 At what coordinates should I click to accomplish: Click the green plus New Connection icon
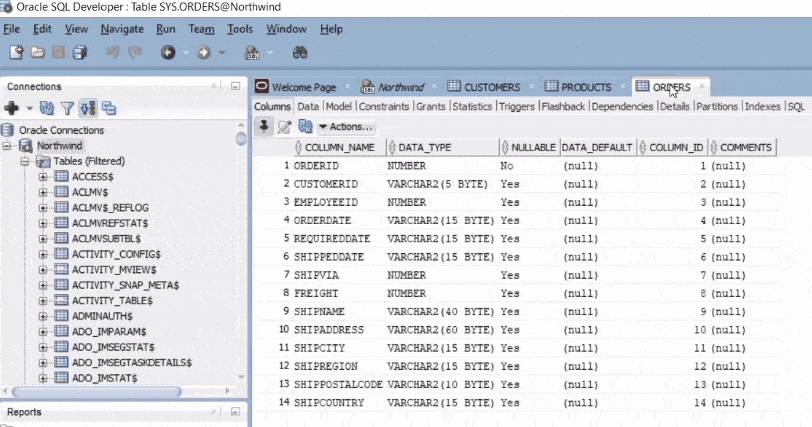pos(11,108)
